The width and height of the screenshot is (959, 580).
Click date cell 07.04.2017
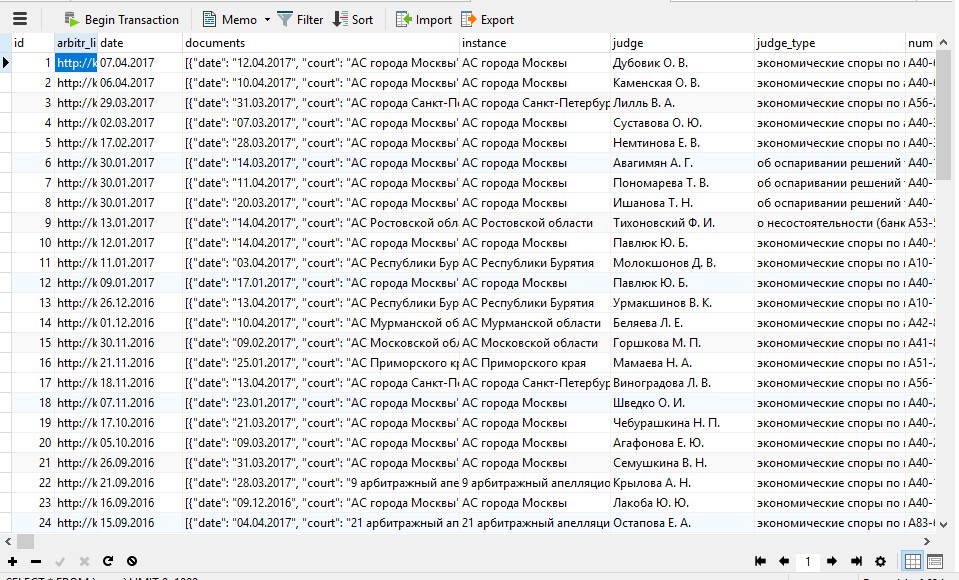point(139,62)
